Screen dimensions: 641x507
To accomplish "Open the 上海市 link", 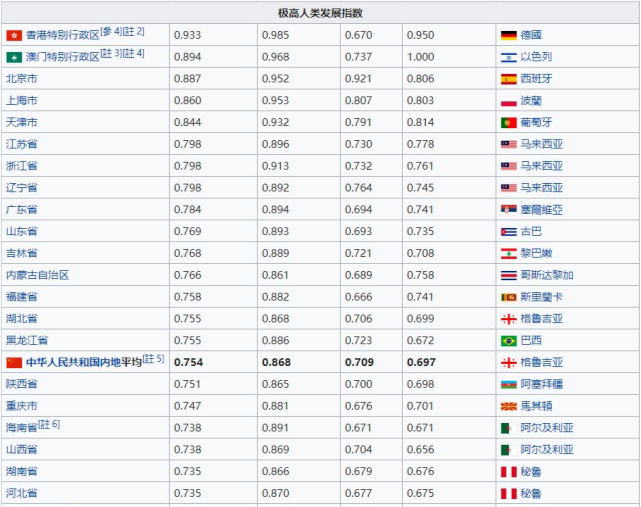I will 21,100.
